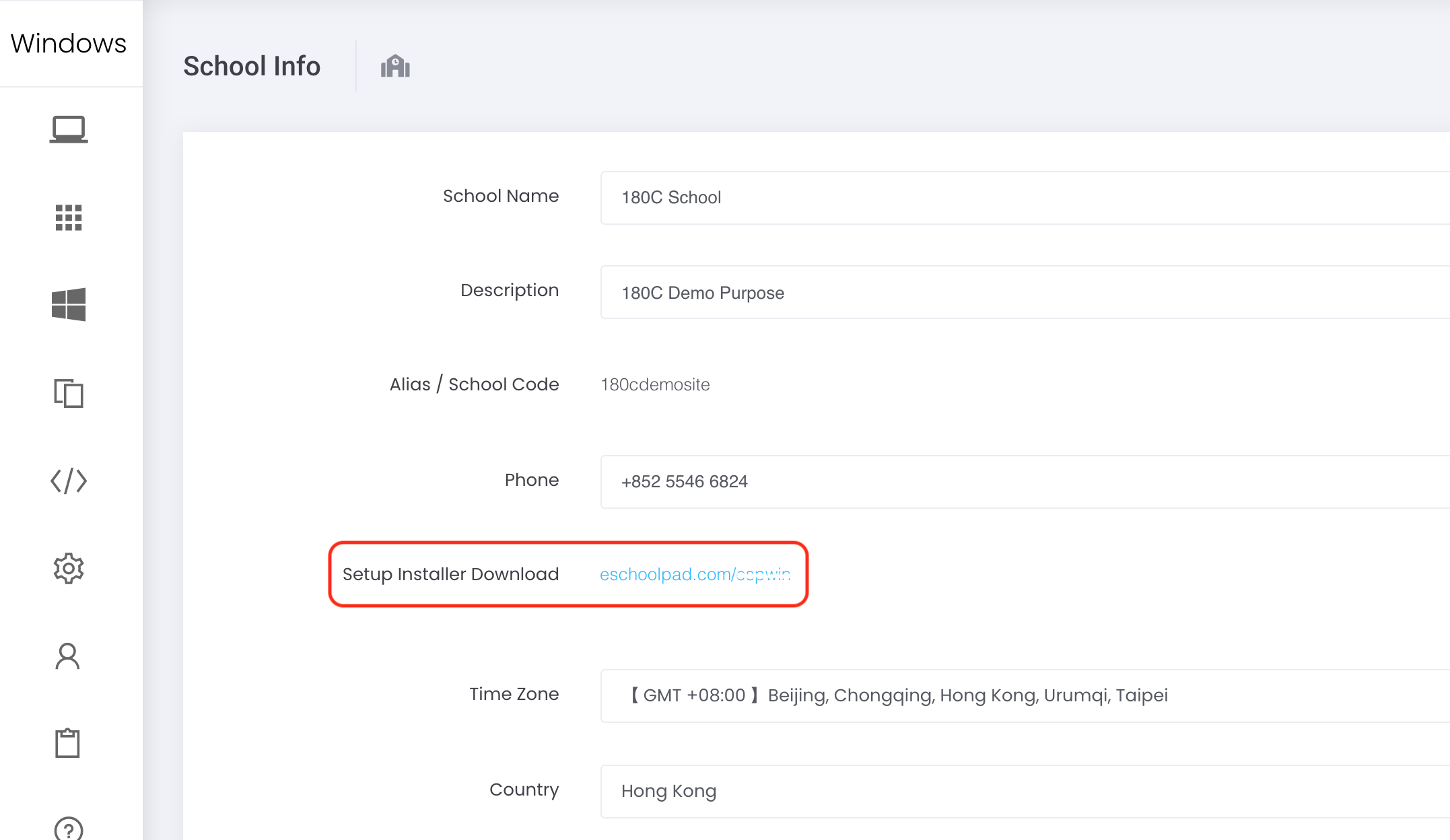Click the user profile sidebar icon
This screenshot has width=1450, height=840.
[x=67, y=656]
